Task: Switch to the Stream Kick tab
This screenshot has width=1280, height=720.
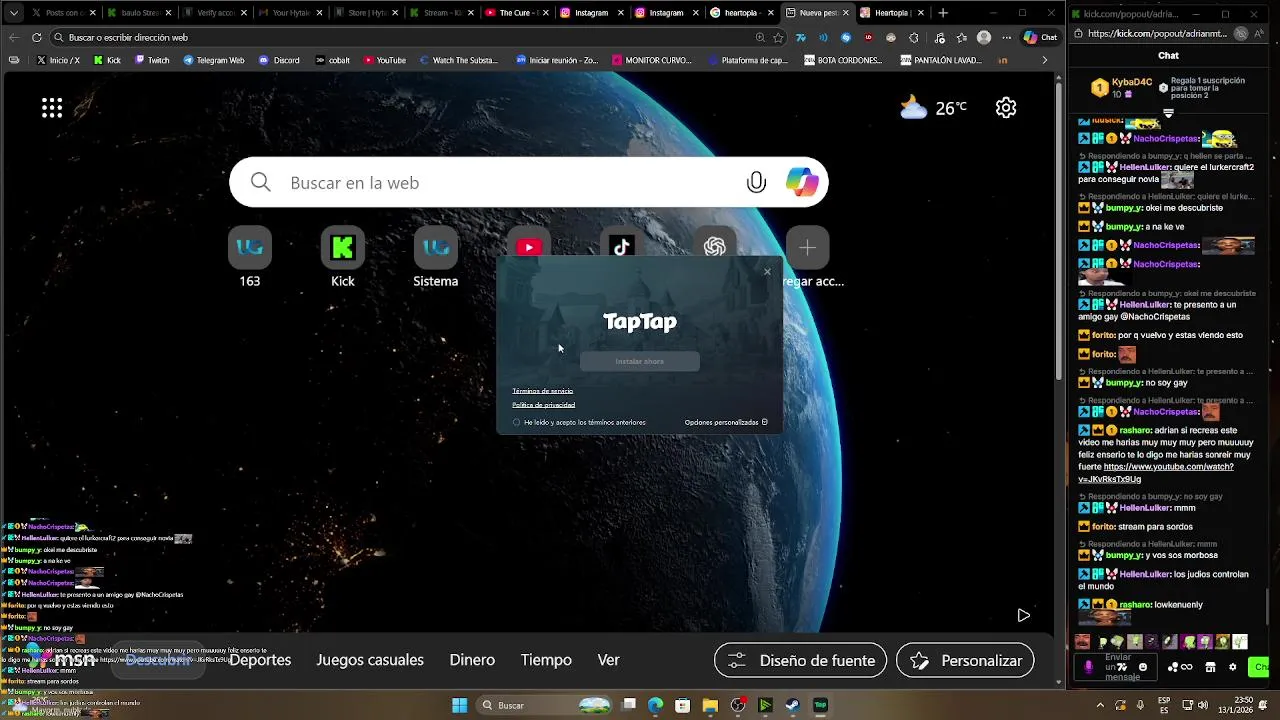Action: tap(440, 13)
